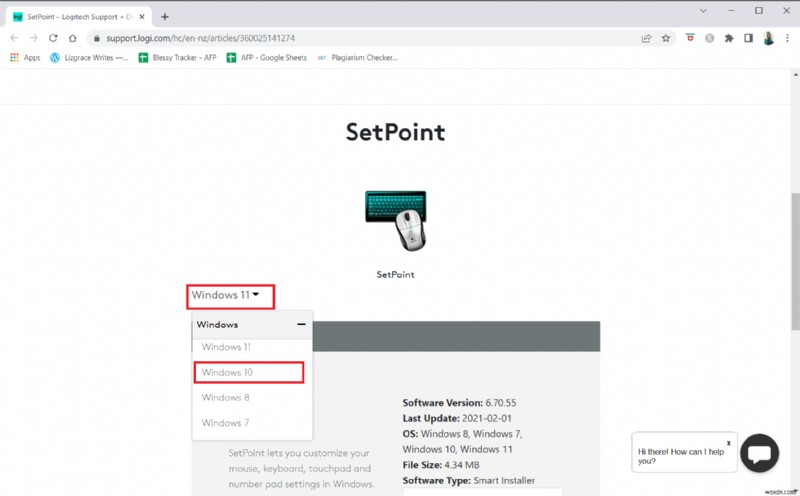This screenshot has height=496, width=800.
Task: Toggle the browser side panel icon
Action: pyautogui.click(x=749, y=38)
